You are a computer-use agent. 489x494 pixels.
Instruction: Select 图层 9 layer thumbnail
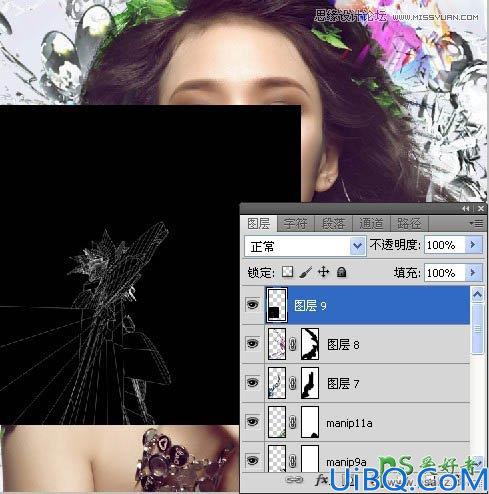(x=277, y=305)
